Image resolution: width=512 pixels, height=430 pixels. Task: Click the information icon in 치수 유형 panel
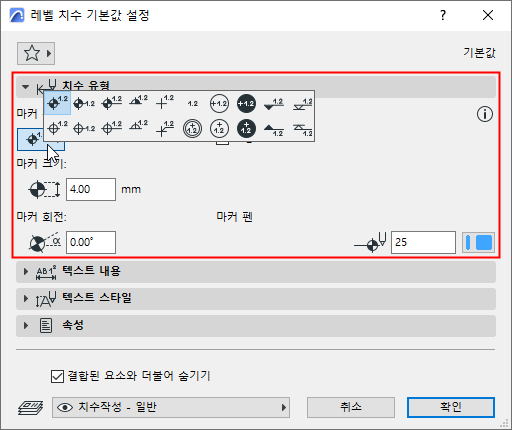coord(484,114)
